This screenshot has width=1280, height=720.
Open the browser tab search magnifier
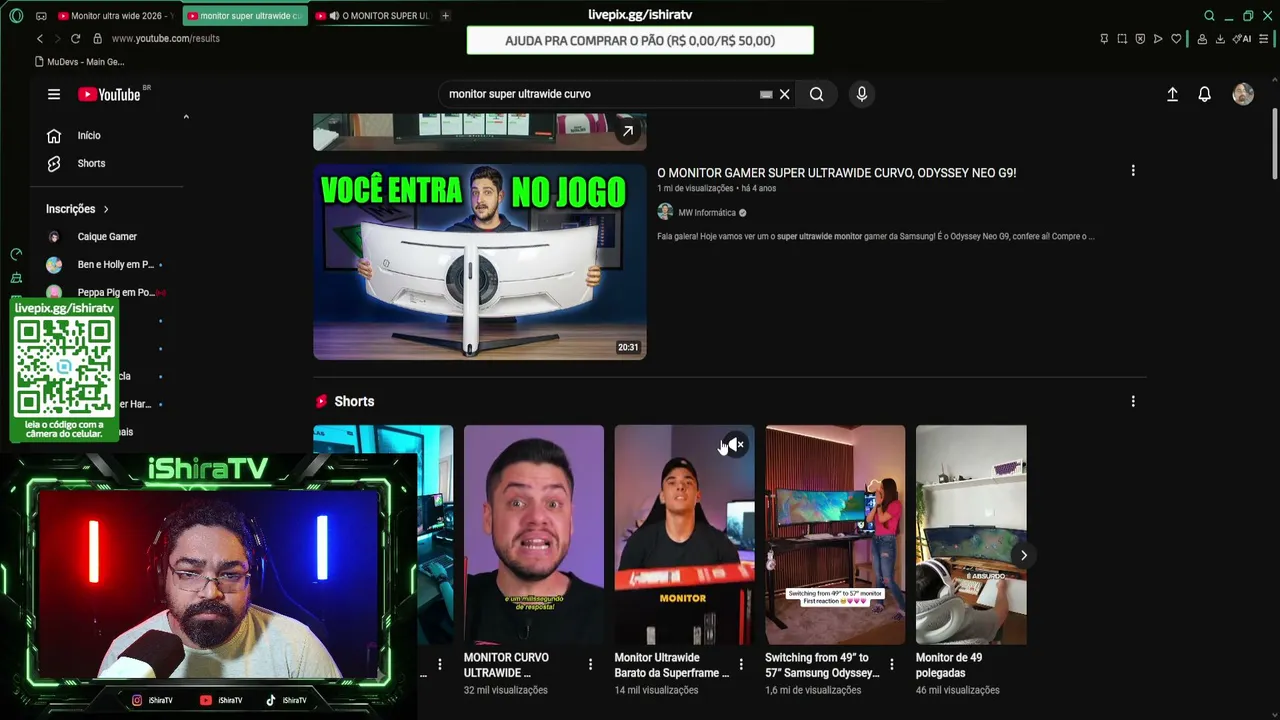coord(1209,16)
